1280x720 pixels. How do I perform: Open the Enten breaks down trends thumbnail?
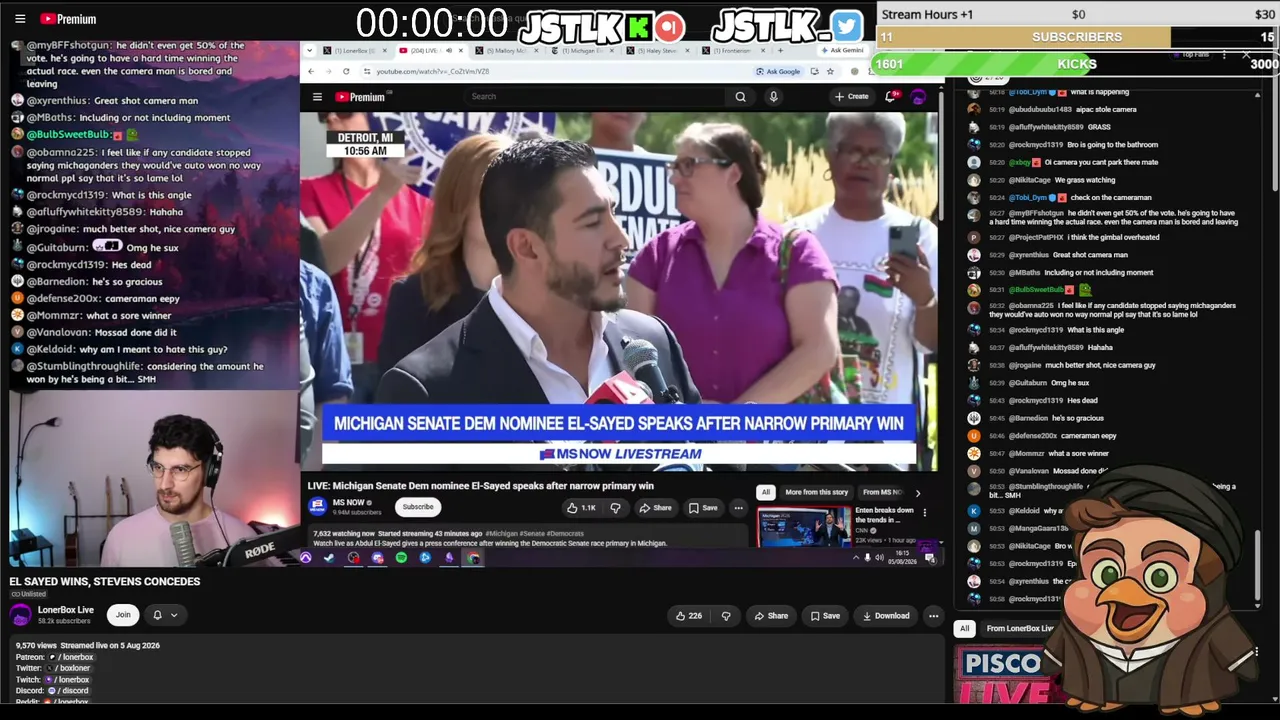pyautogui.click(x=803, y=527)
